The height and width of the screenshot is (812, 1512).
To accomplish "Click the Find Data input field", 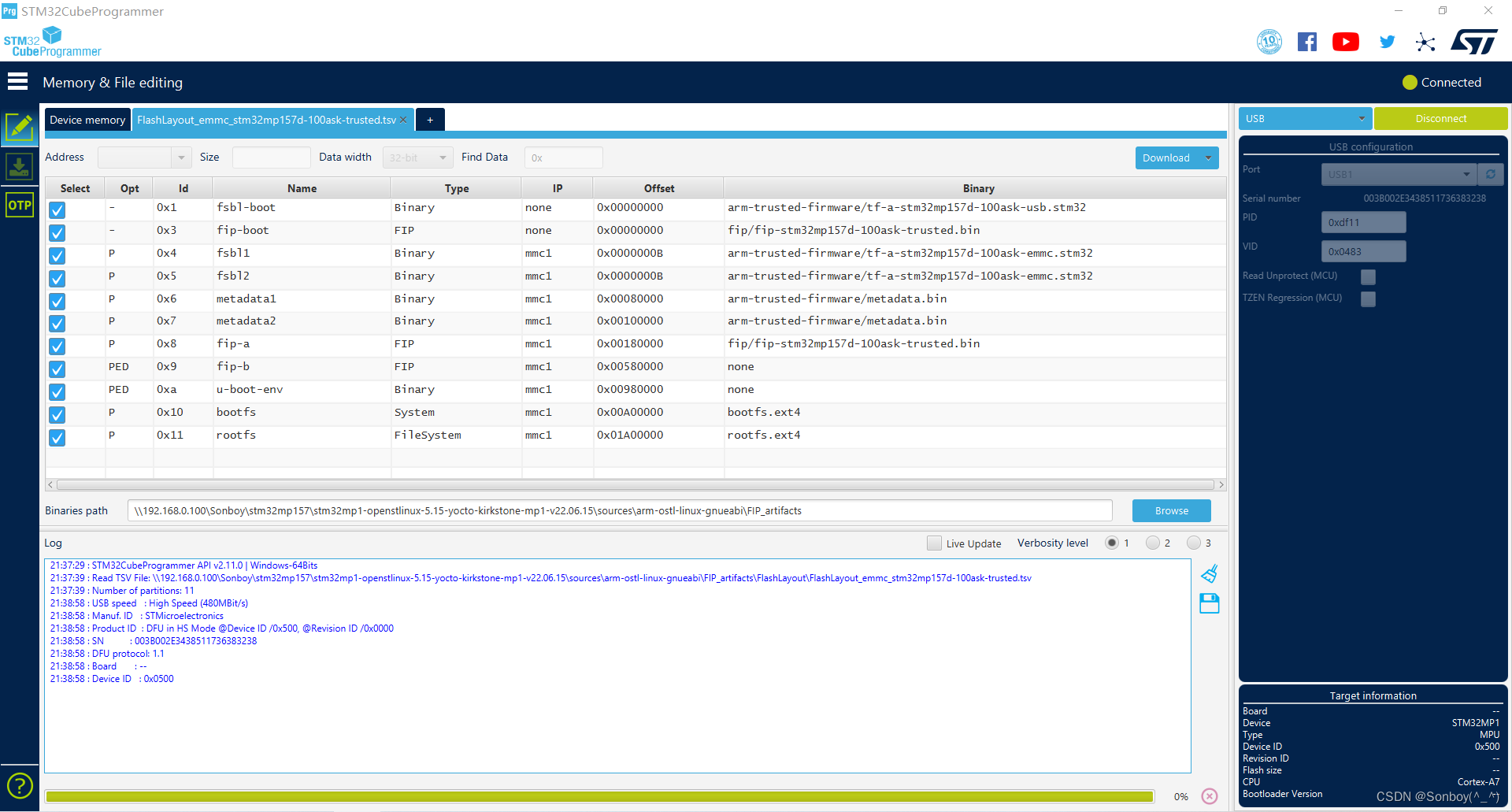I will point(563,158).
